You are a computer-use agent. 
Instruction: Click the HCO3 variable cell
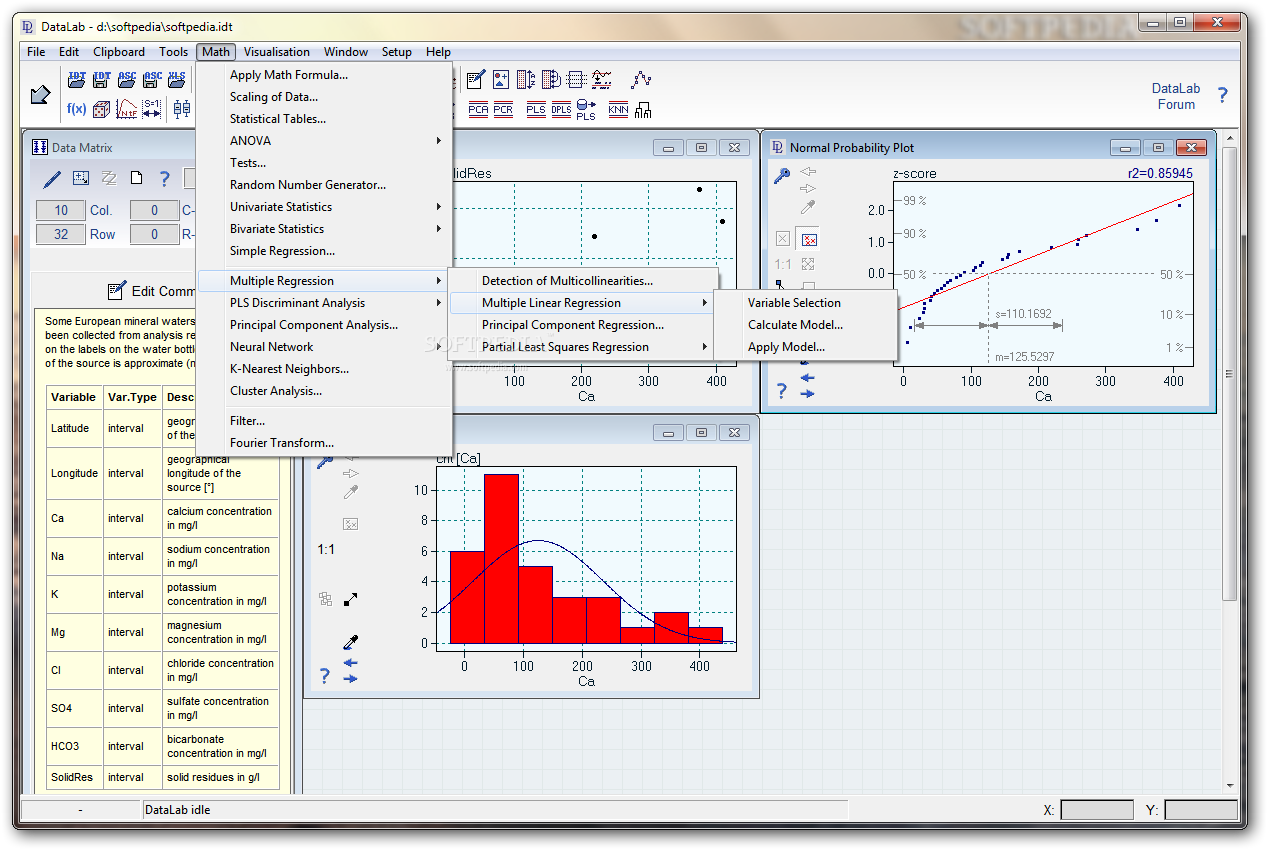click(x=76, y=746)
